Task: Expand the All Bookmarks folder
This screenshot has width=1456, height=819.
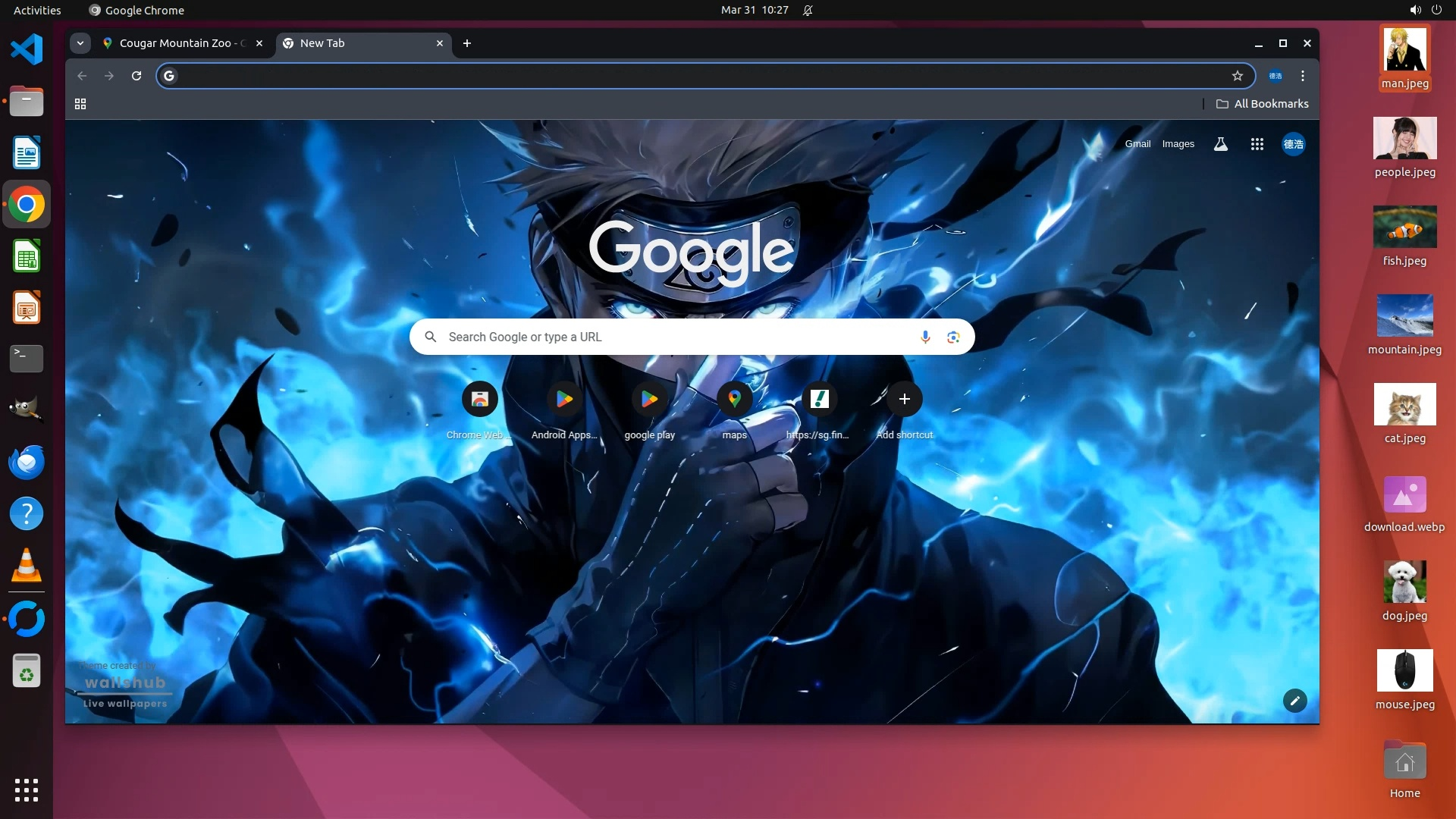Action: click(x=1263, y=104)
